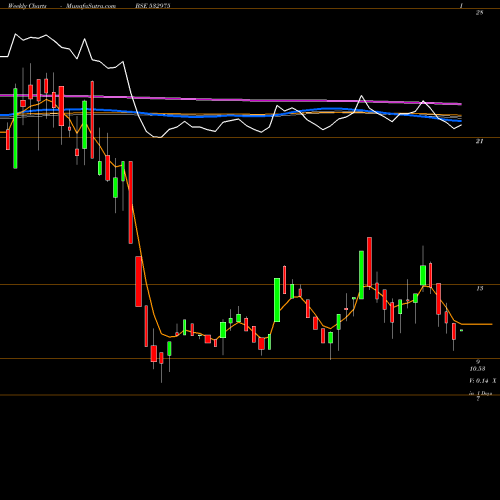
Task: Click the volume reading 'V: 0.14 X'
Action: 483,381
